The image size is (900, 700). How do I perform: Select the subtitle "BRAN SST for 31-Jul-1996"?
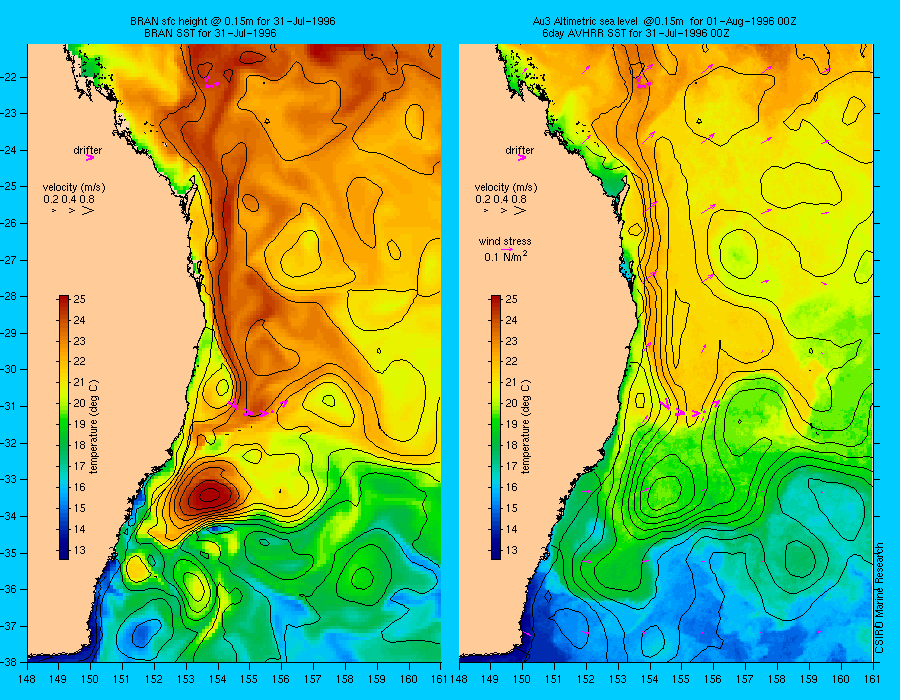click(x=210, y=33)
